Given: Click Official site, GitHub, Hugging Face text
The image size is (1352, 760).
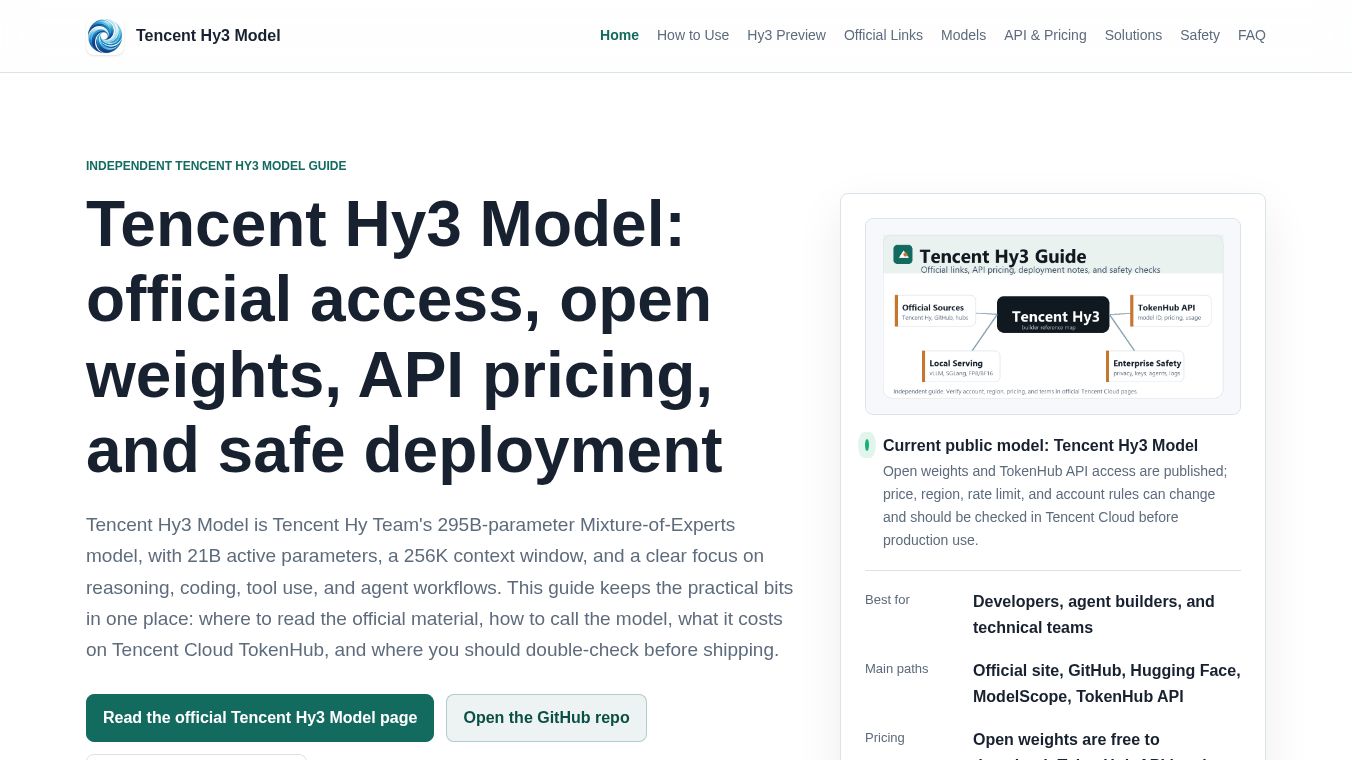Looking at the screenshot, I should 1107,683.
